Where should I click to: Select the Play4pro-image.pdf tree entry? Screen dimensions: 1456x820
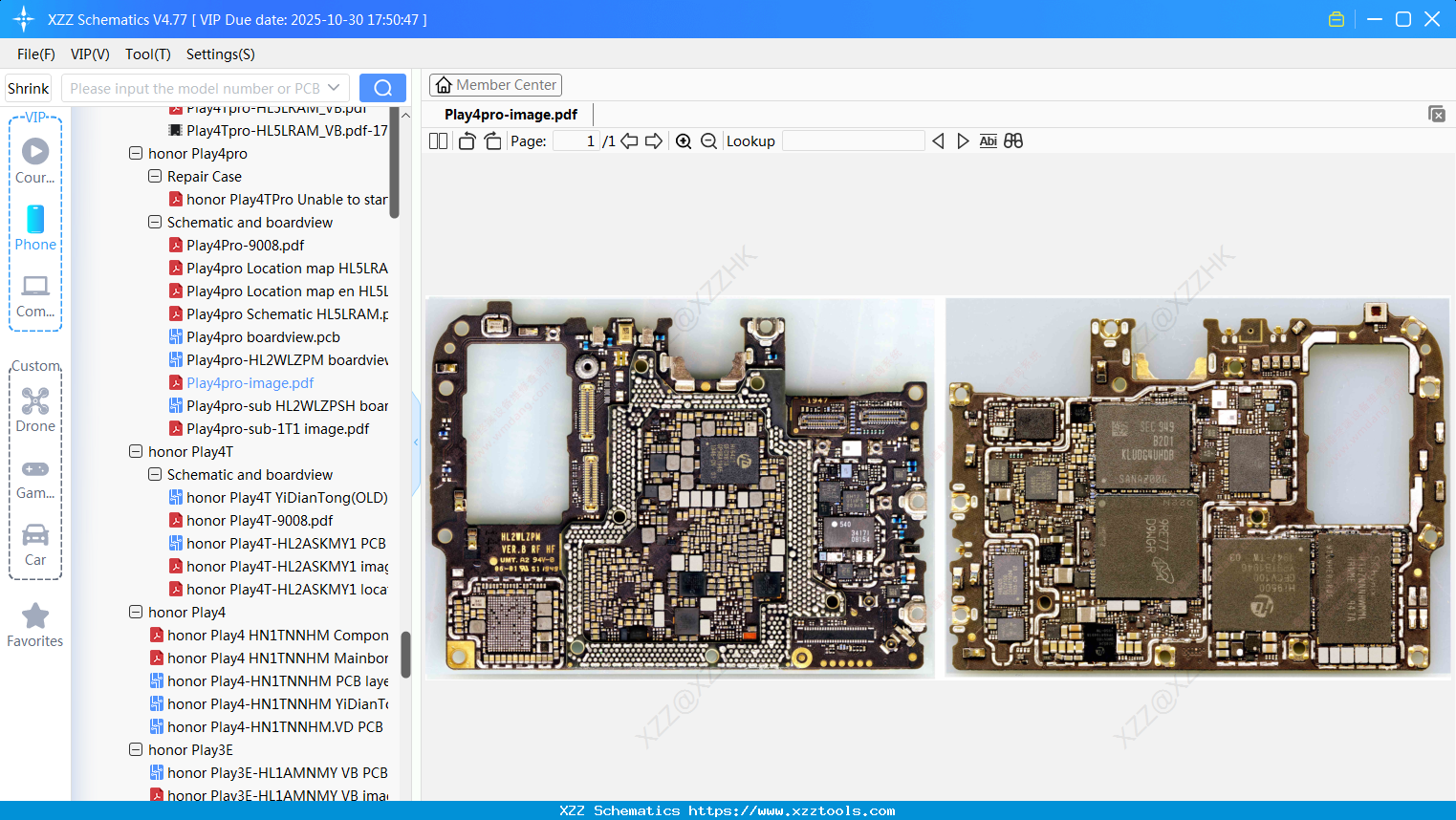point(250,382)
